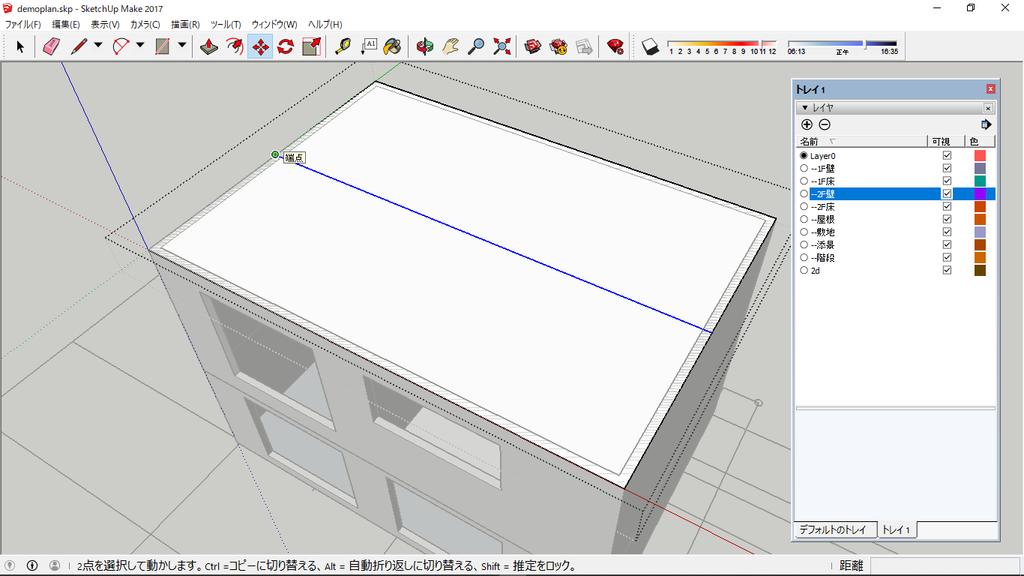
Task: Collapse the レイヤ panel triangle
Action: (805, 108)
